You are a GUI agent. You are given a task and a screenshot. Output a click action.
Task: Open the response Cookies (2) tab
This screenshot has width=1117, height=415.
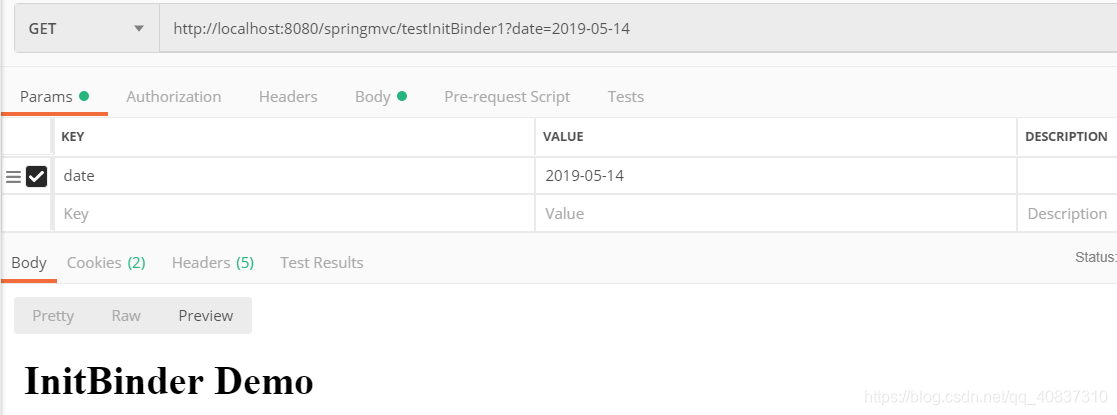pos(106,263)
